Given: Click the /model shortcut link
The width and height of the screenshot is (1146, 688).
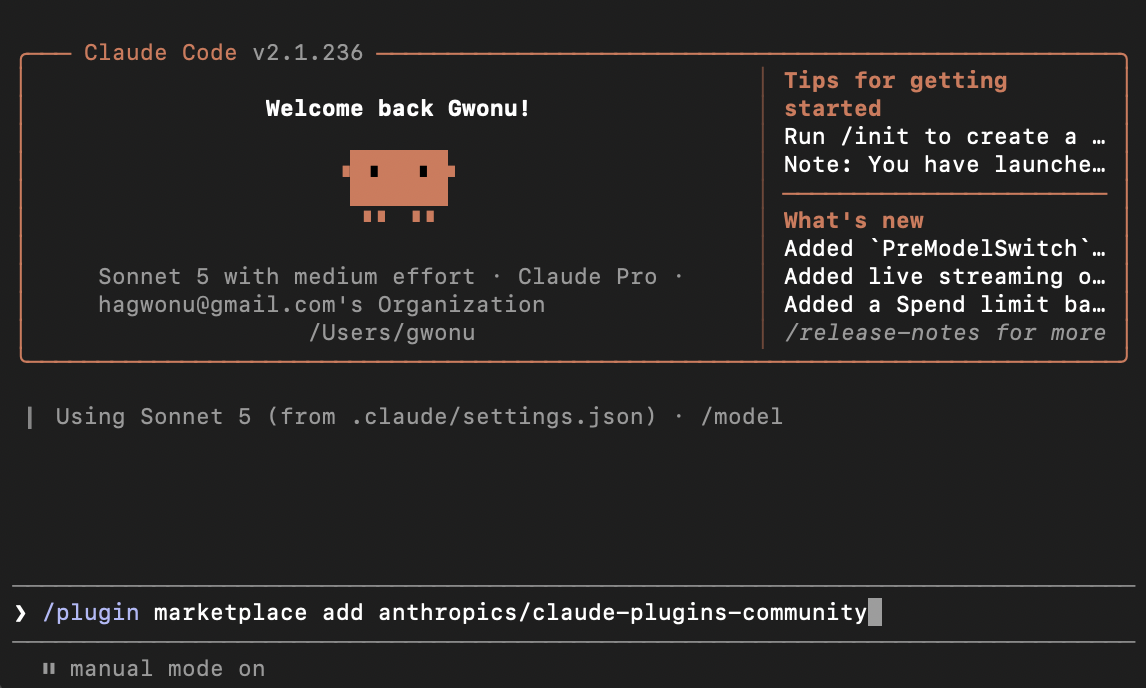Looking at the screenshot, I should [x=741, y=417].
